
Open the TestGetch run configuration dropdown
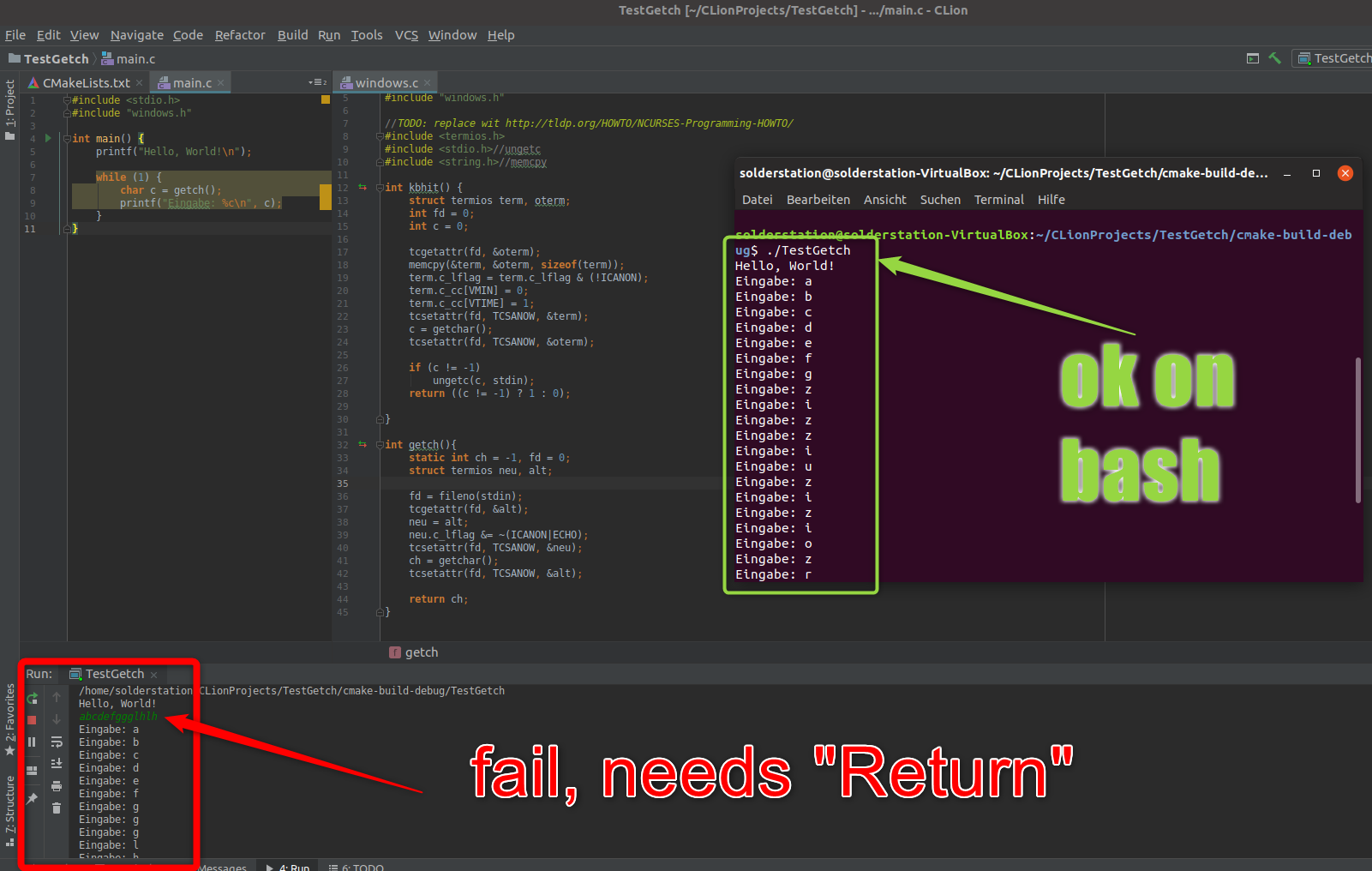[x=1333, y=58]
